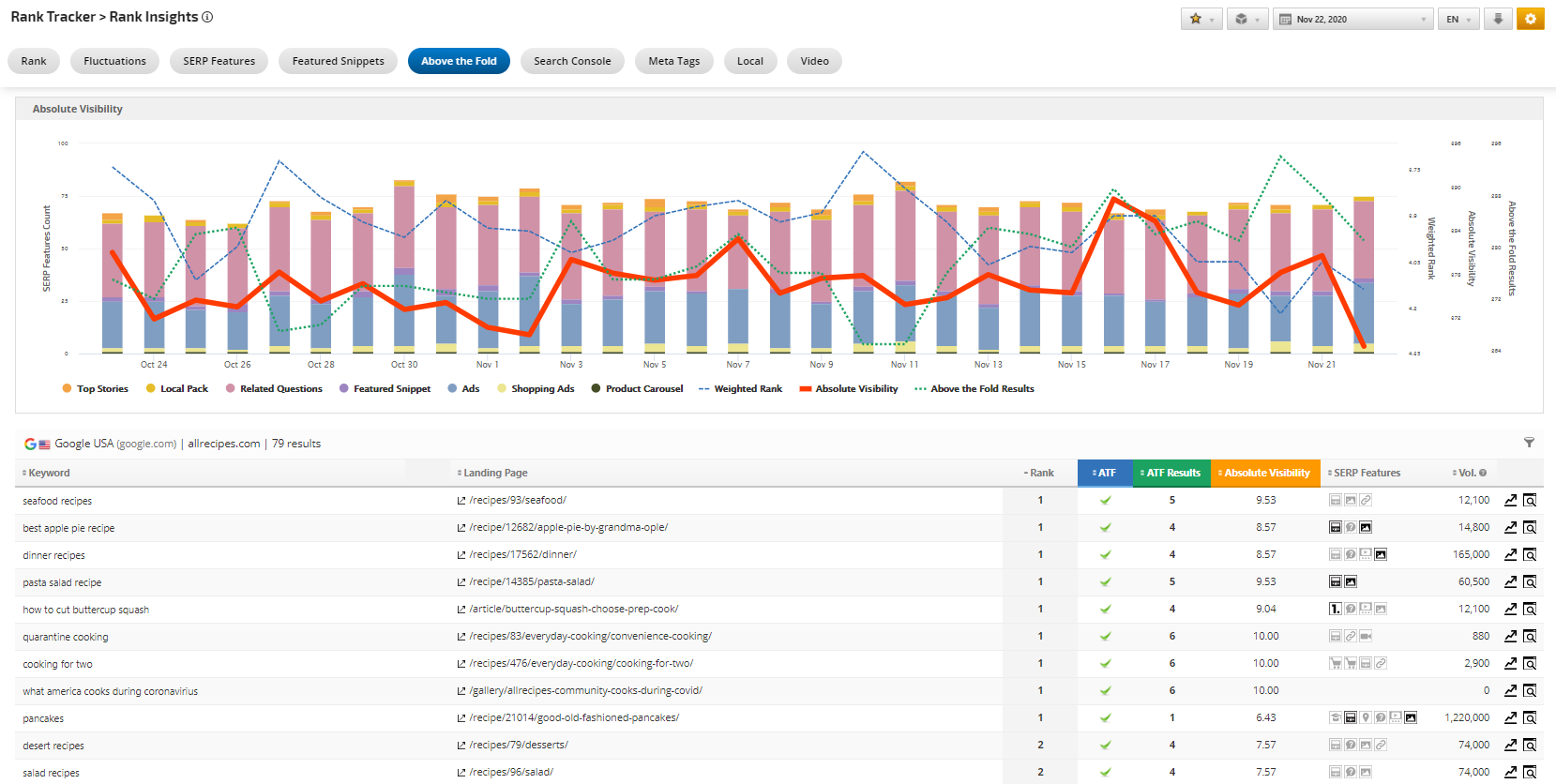1556x784 pixels.
Task: Click Vol. column help question icon
Action: [x=1483, y=473]
